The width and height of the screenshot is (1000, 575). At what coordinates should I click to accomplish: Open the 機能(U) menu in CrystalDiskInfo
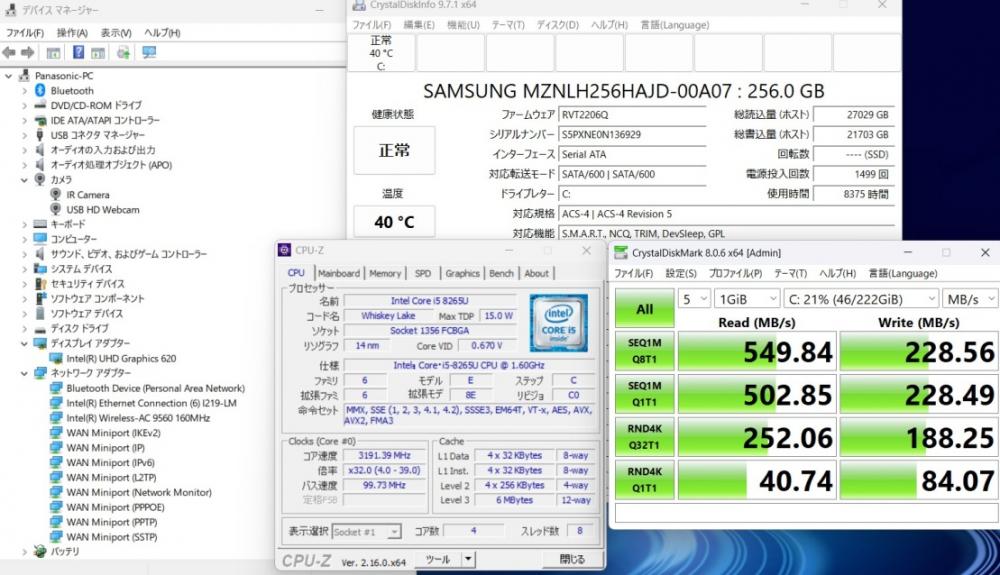pyautogui.click(x=463, y=25)
